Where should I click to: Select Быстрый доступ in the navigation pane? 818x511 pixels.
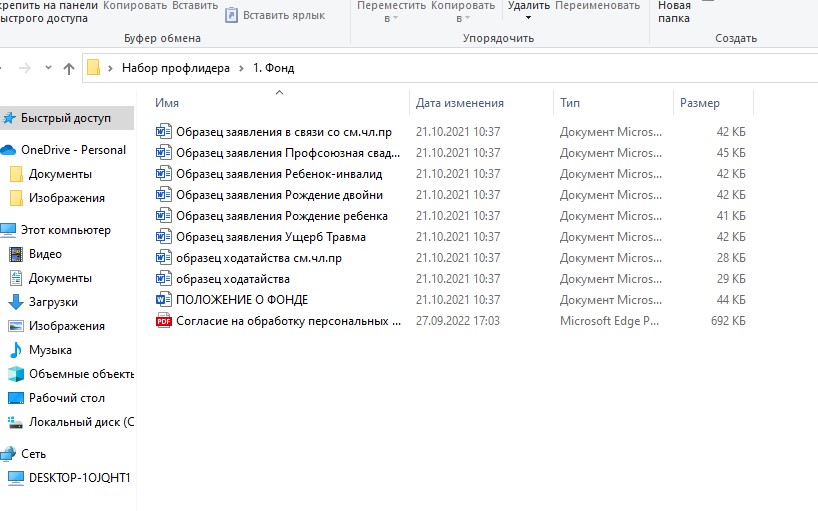click(65, 118)
